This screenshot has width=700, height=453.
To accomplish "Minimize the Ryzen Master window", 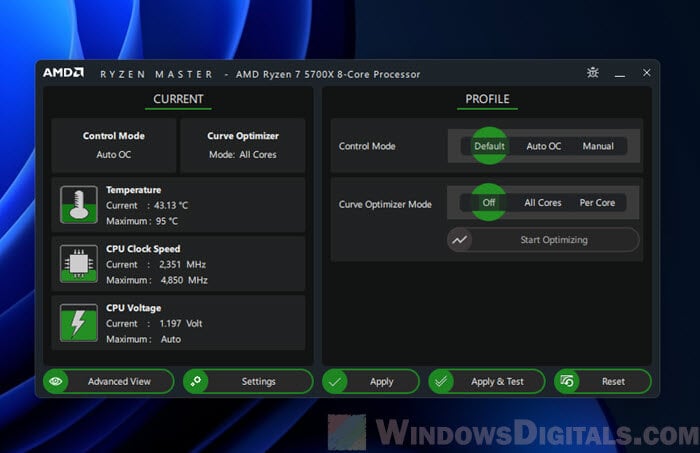I will [620, 75].
